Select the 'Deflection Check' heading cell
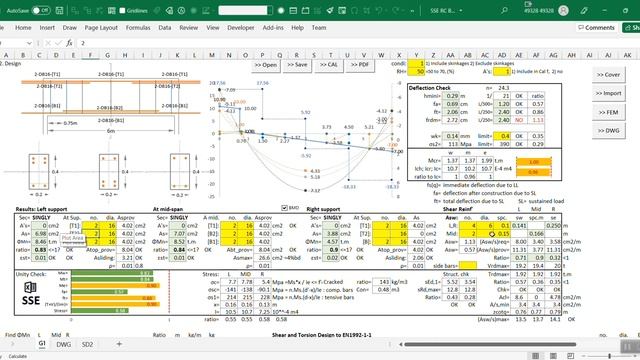Image resolution: width=640 pixels, height=360 pixels. pos(429,88)
